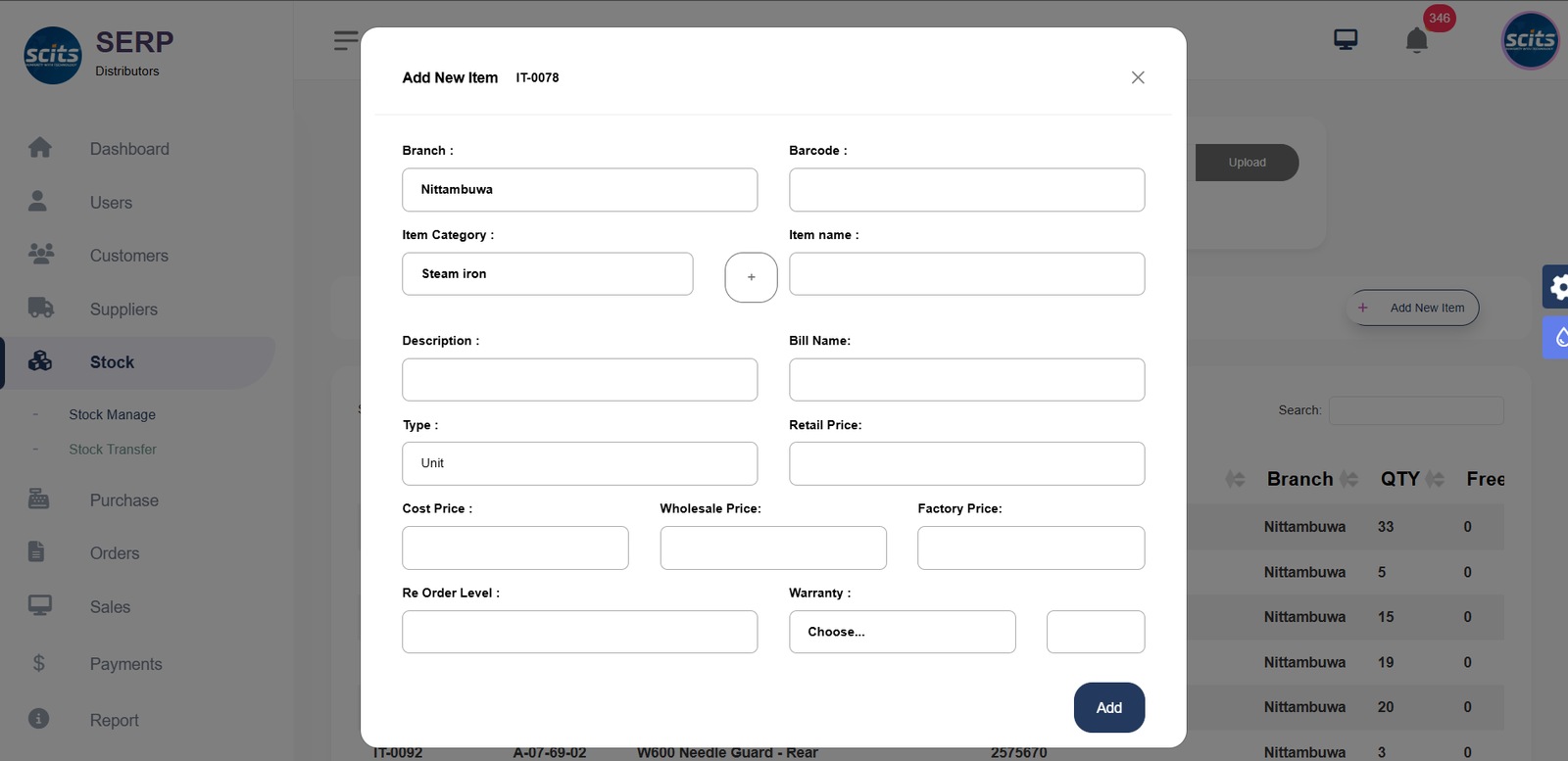Open the Warranty Choose... dropdown

tap(902, 632)
